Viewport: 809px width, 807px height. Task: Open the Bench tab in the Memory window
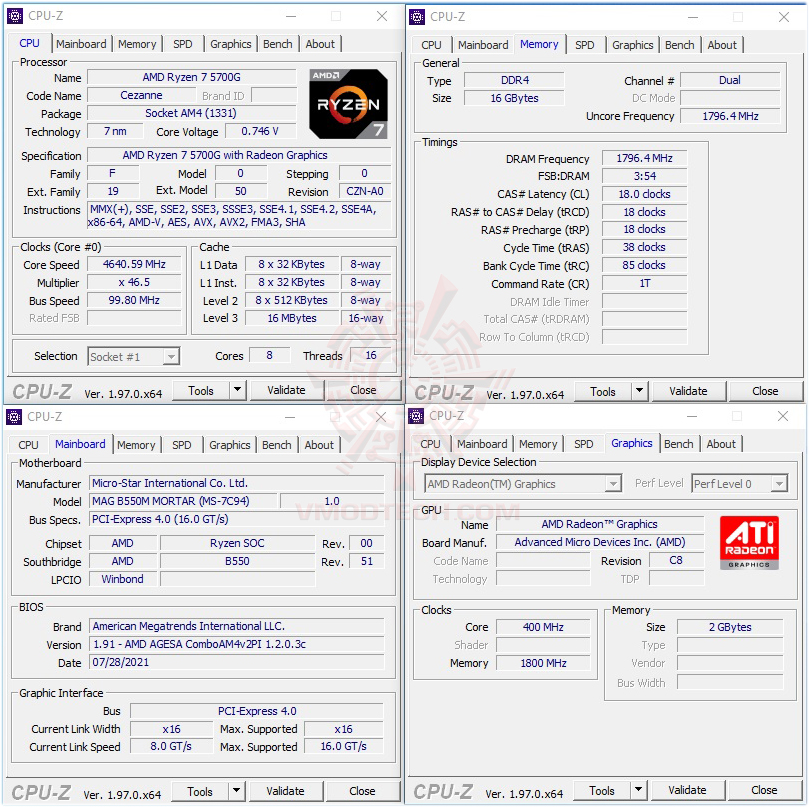pyautogui.click(x=679, y=45)
